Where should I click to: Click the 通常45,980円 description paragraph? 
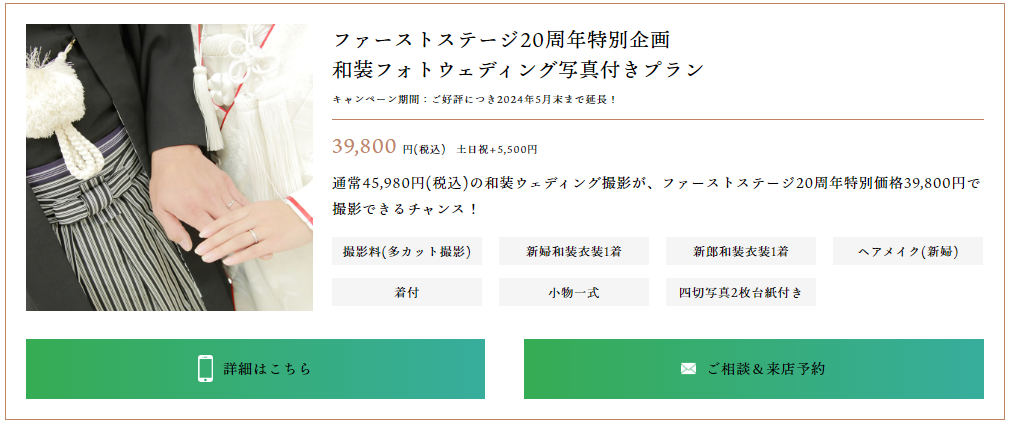coord(657,183)
